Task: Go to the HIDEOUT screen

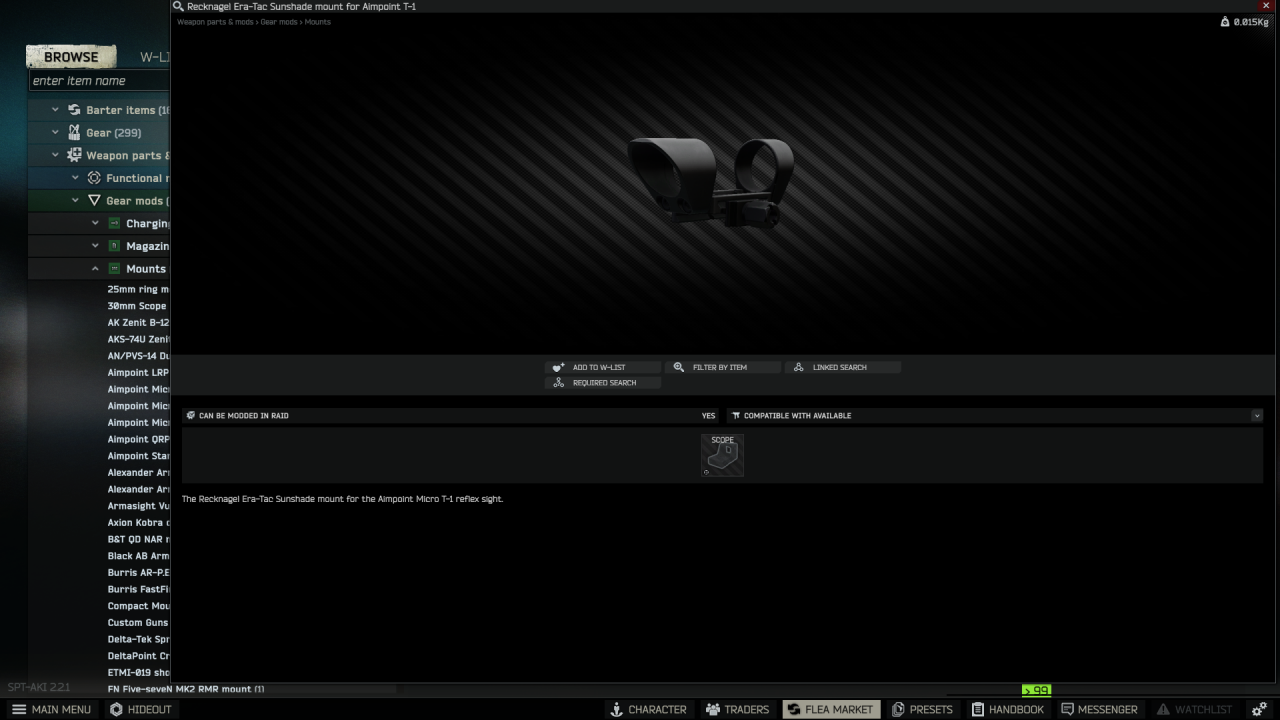Action: pyautogui.click(x=140, y=709)
